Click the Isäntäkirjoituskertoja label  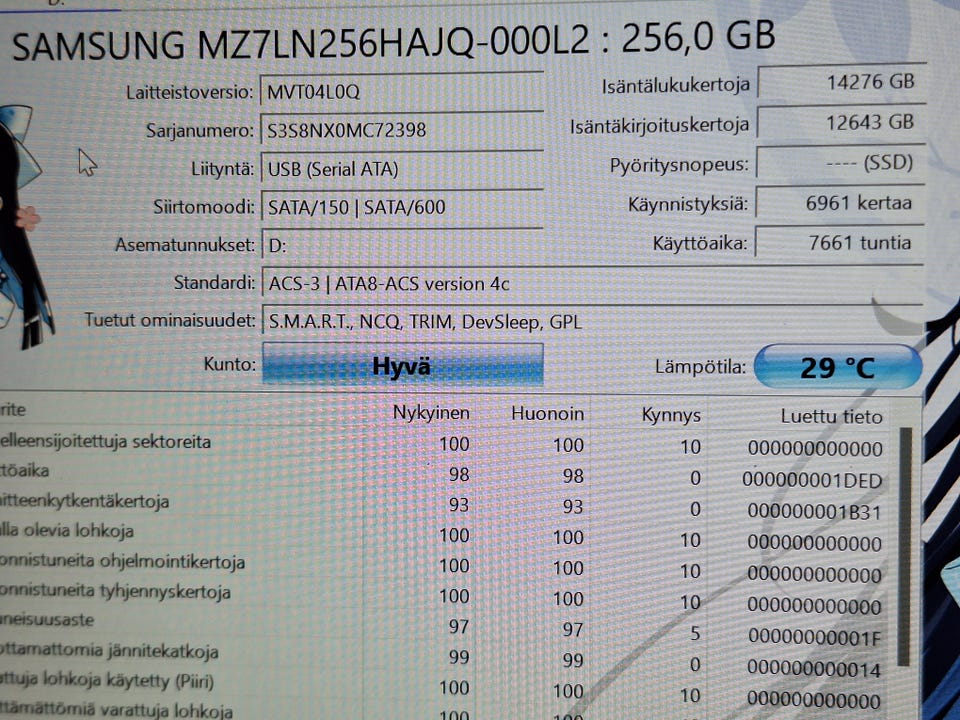point(659,126)
